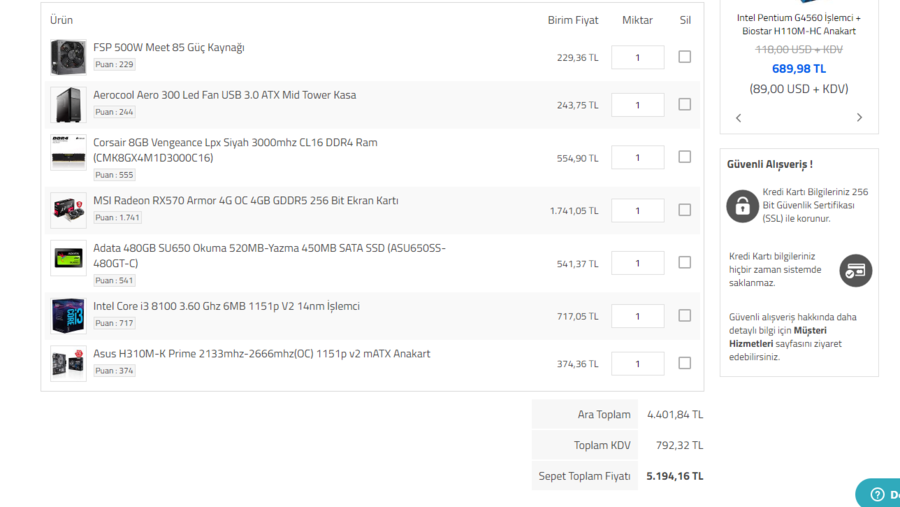Click the FSP 500W power supply thumbnail
Viewport: 900px width, 507px height.
tap(68, 57)
